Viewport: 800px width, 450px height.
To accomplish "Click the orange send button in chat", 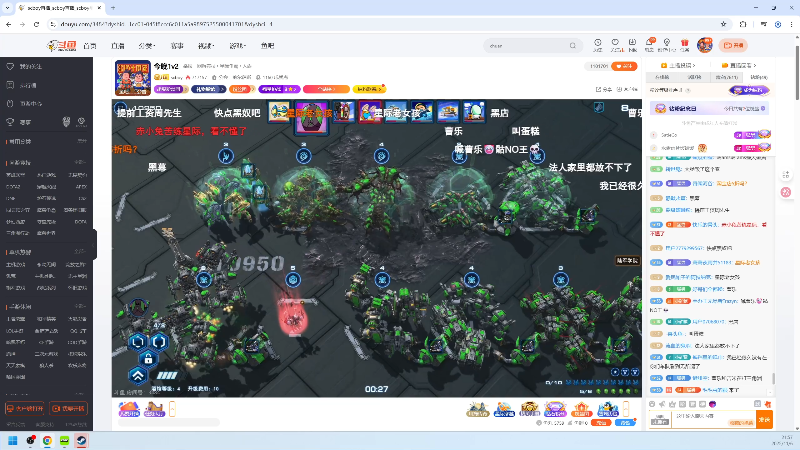I will [764, 419].
